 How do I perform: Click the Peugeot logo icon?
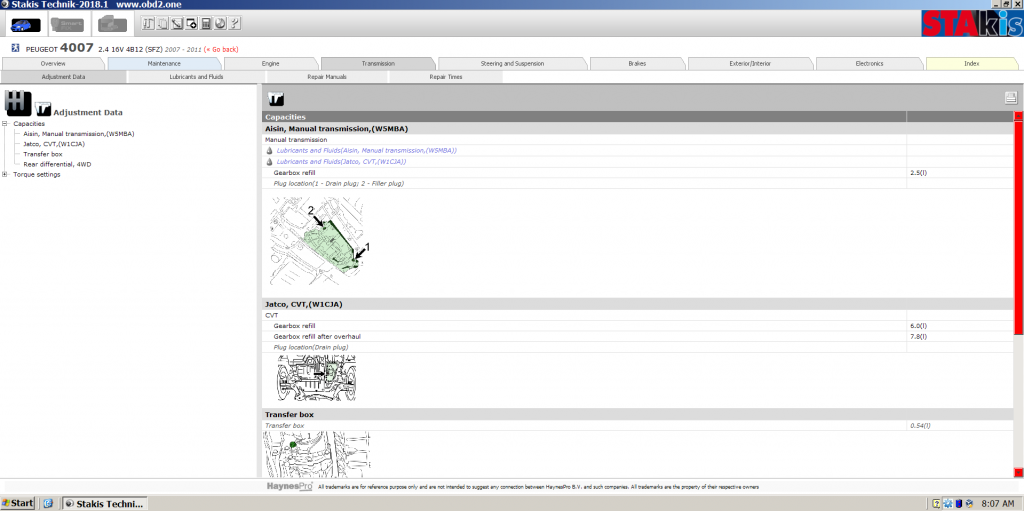click(x=14, y=48)
